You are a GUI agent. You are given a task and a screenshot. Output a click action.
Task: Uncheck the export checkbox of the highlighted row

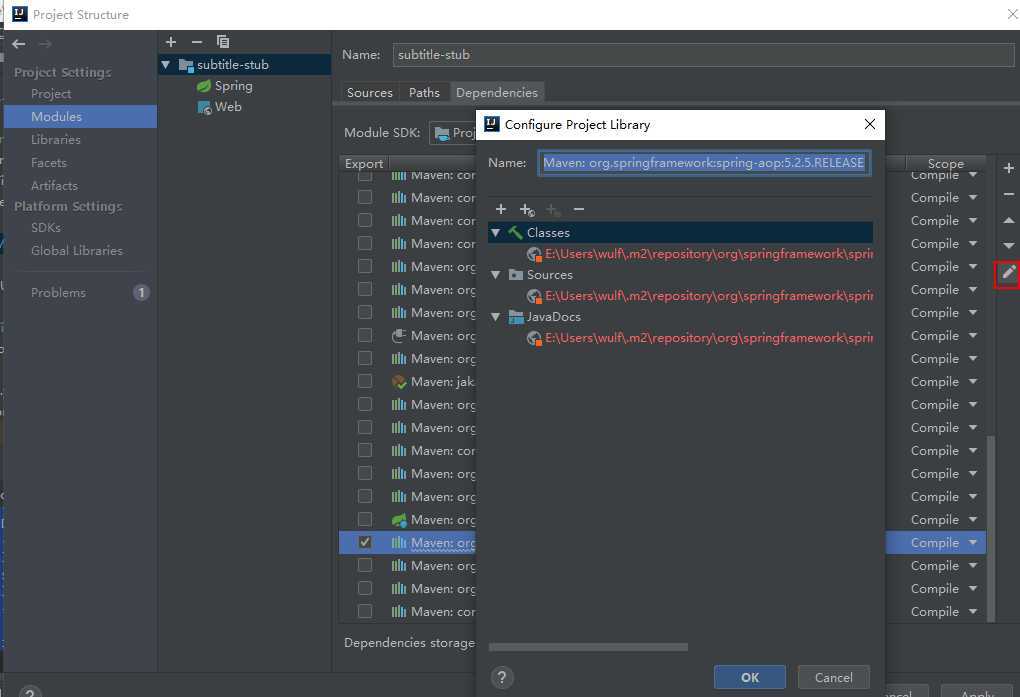[365, 542]
